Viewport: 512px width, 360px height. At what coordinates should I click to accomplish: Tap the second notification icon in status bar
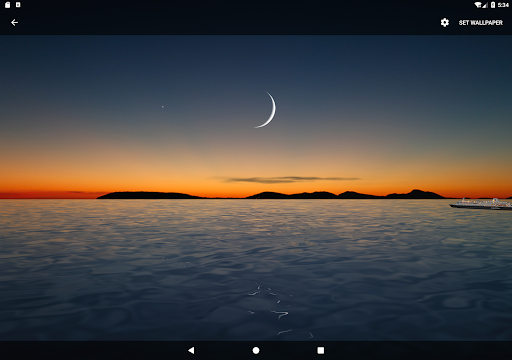click(18, 5)
